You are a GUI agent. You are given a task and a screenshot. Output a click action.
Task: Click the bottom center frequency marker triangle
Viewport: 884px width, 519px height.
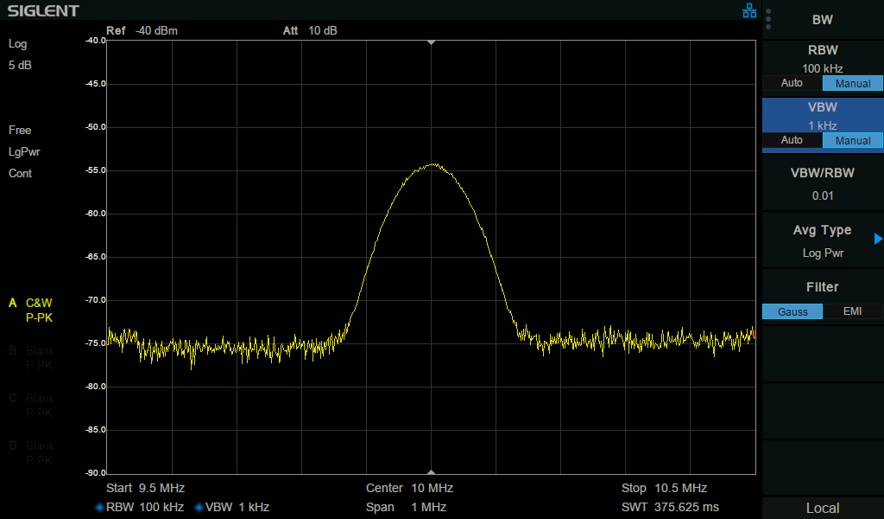(x=431, y=472)
